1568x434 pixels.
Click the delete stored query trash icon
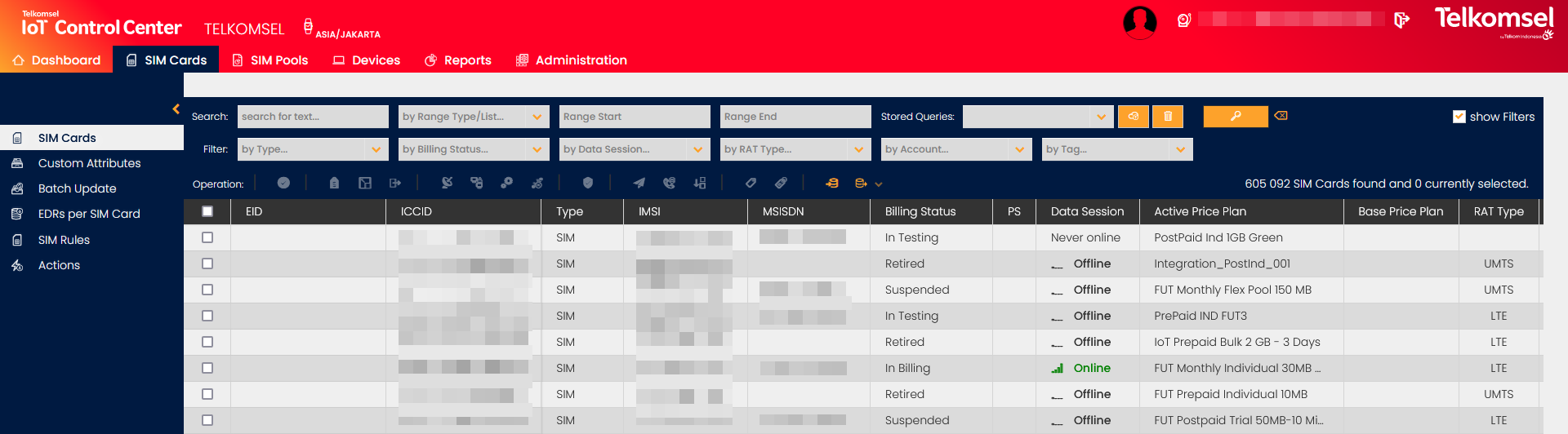pos(1168,117)
